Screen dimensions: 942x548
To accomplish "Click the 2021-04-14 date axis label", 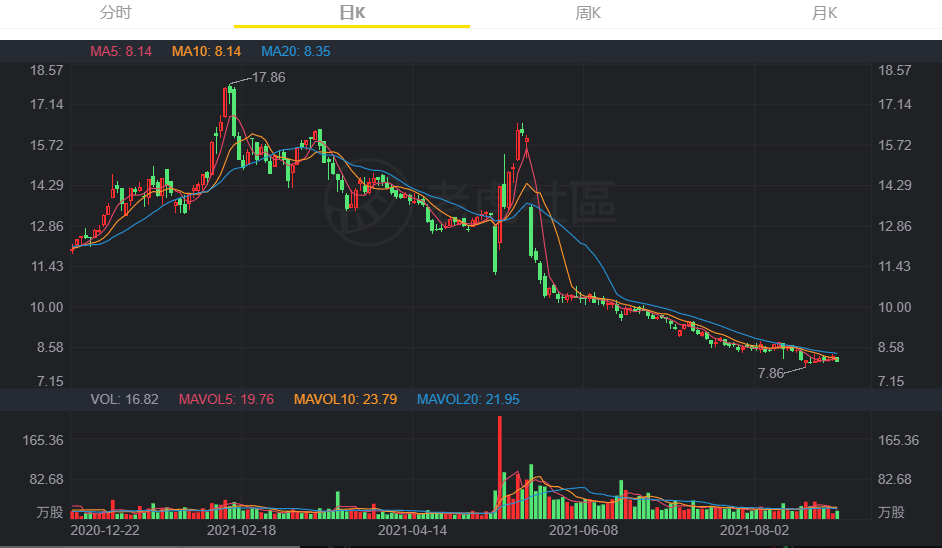I will [412, 531].
